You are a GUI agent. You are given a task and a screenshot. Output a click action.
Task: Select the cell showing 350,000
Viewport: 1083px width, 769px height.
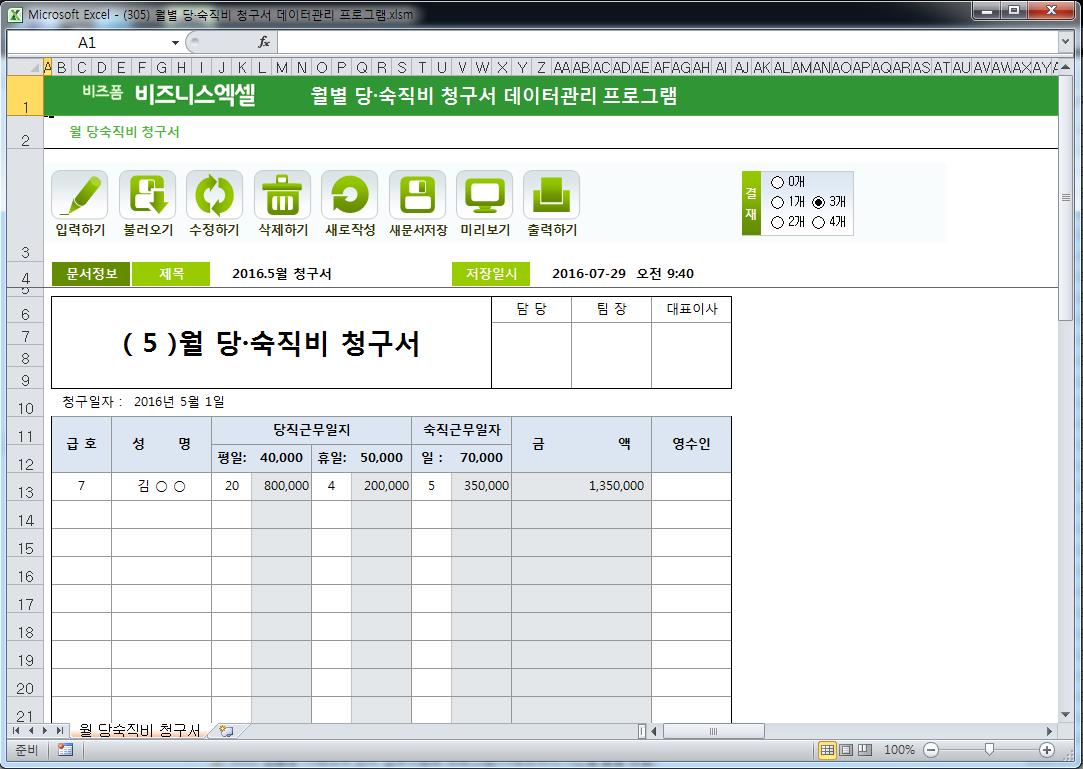point(481,486)
